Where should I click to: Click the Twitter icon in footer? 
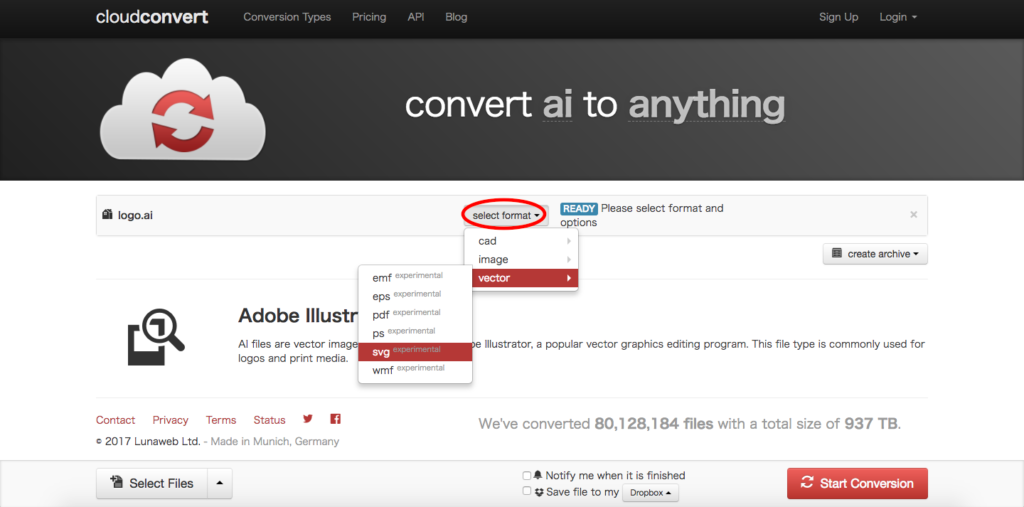click(308, 419)
